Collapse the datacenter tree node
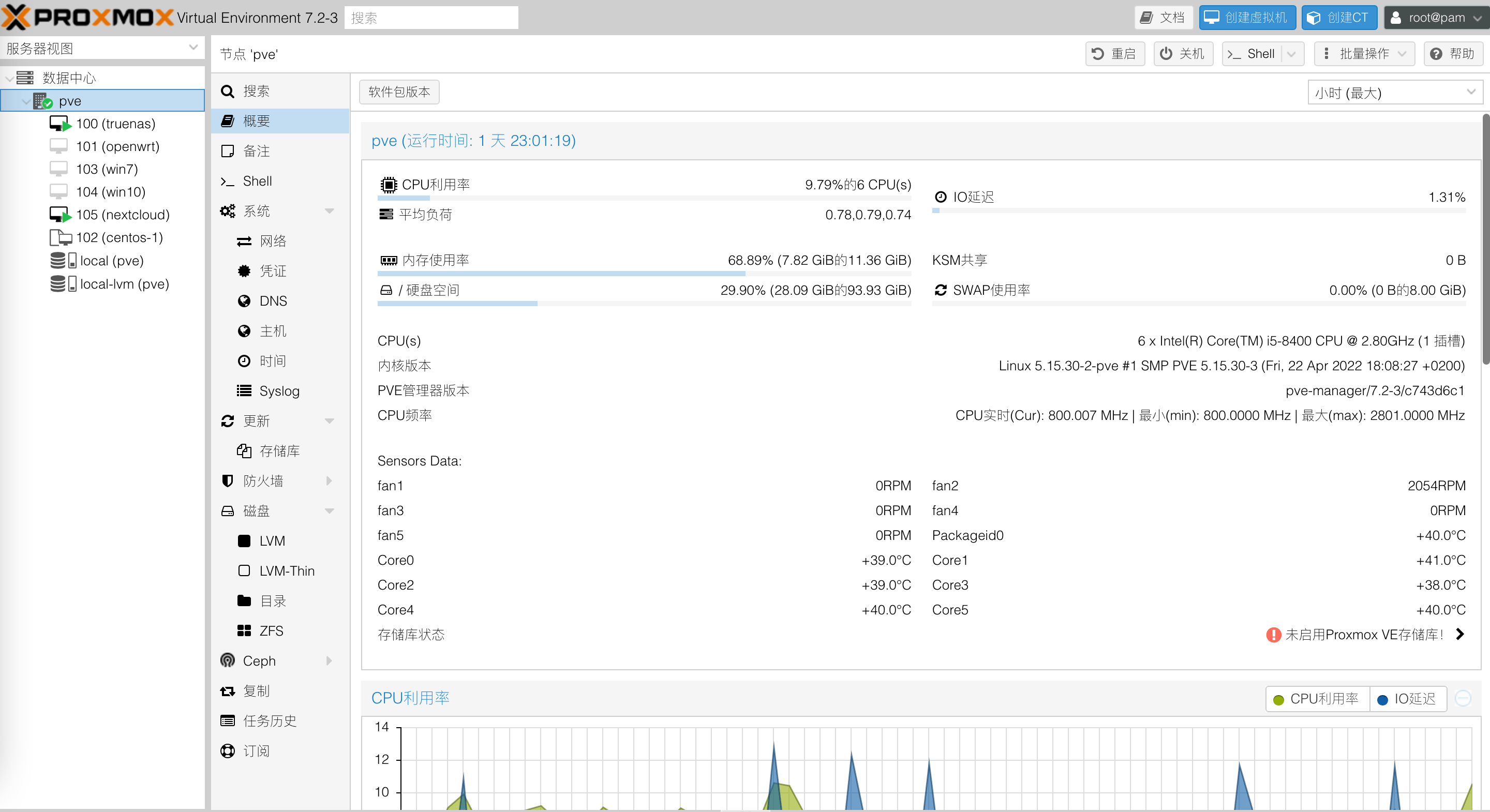The width and height of the screenshot is (1490, 812). (x=10, y=78)
